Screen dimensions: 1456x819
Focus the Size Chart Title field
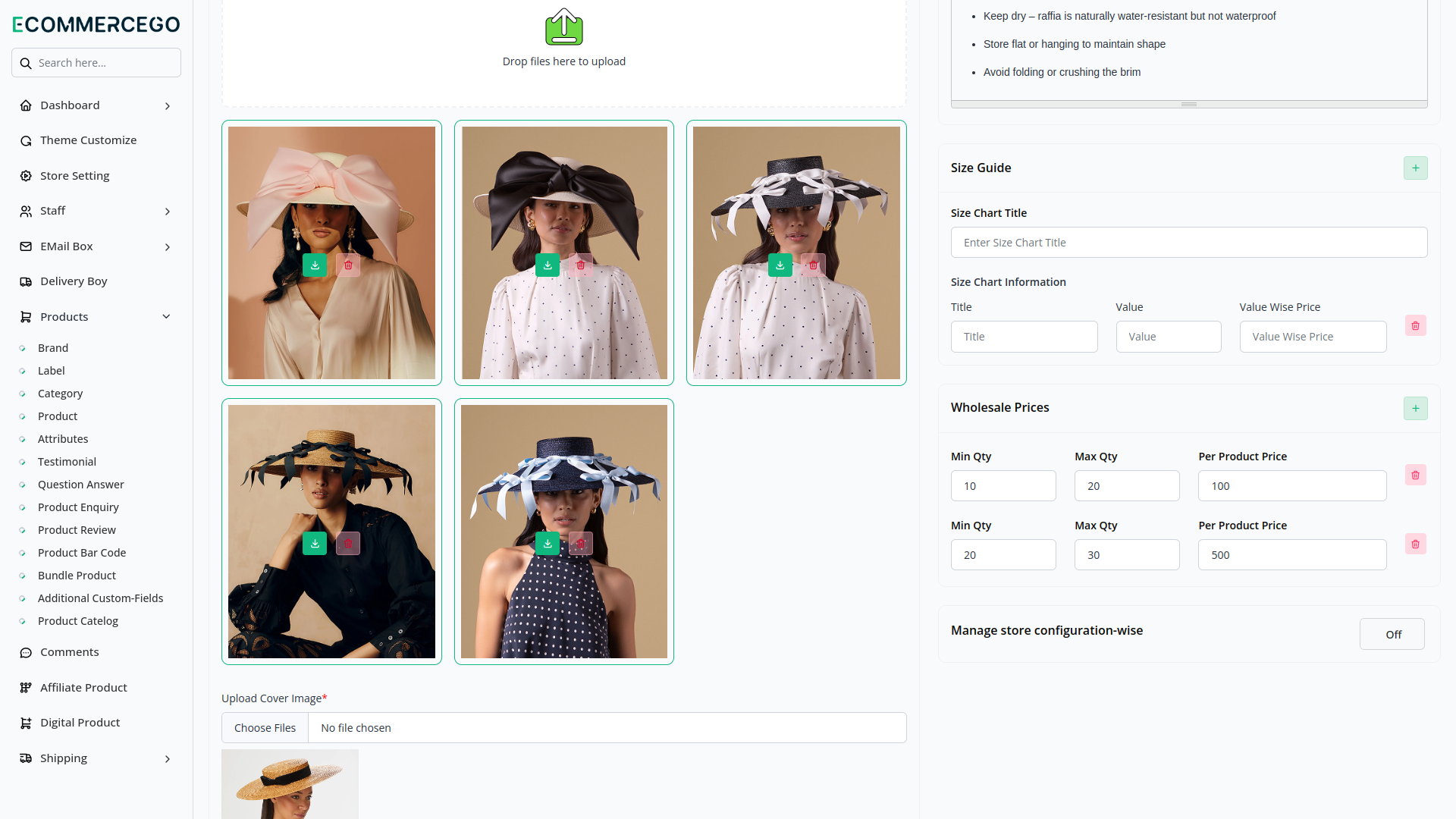1188,243
